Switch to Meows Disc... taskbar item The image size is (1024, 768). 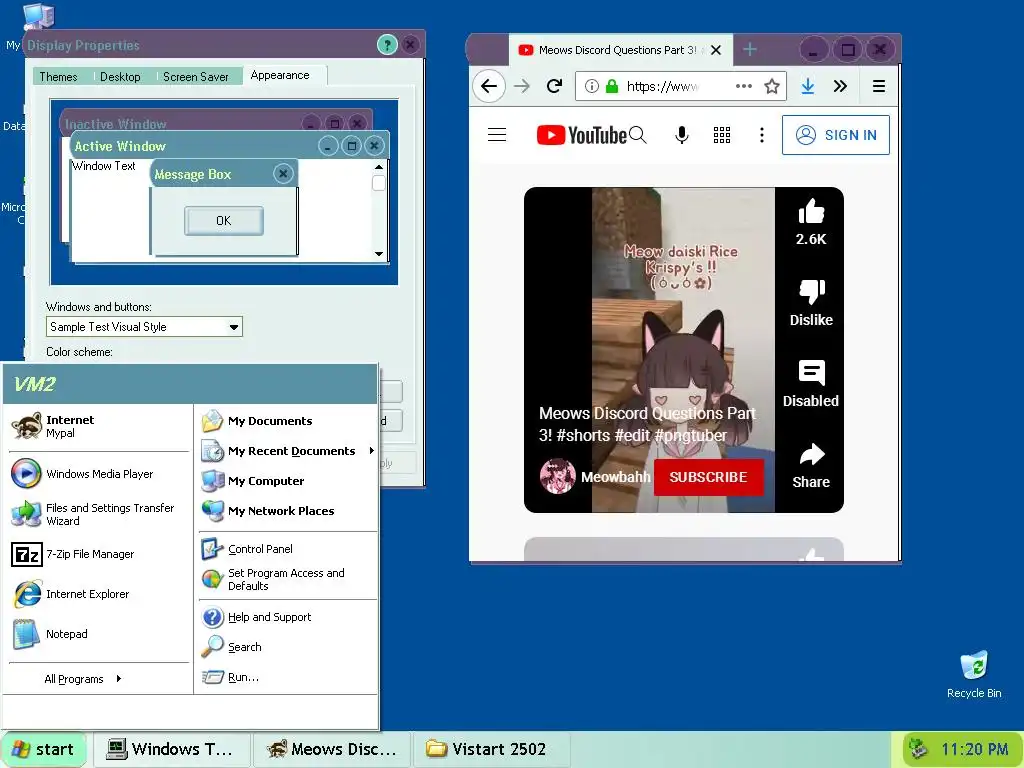pyautogui.click(x=332, y=749)
